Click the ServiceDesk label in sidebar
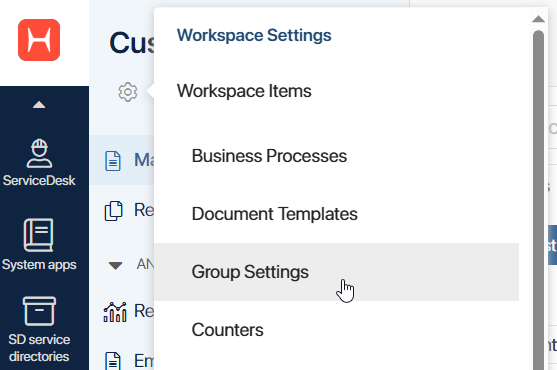This screenshot has width=557, height=370. coord(39,180)
